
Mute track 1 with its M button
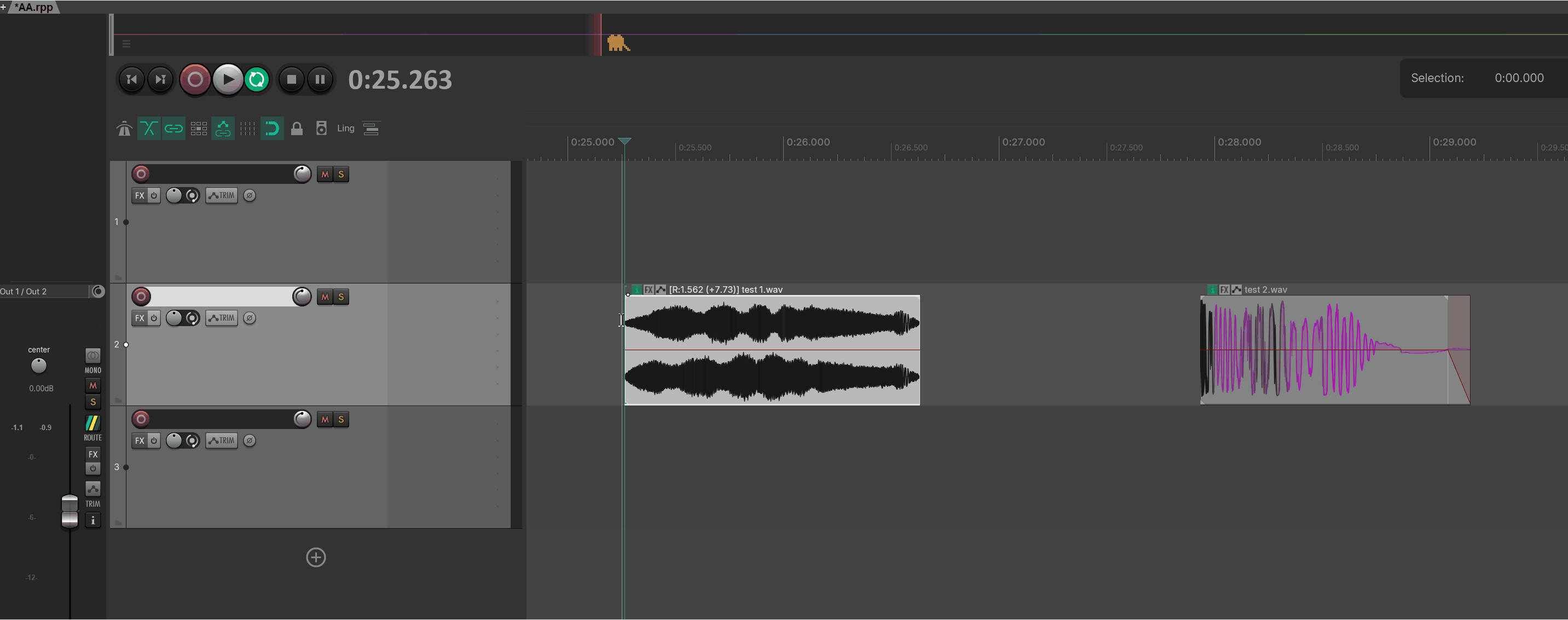coord(325,175)
